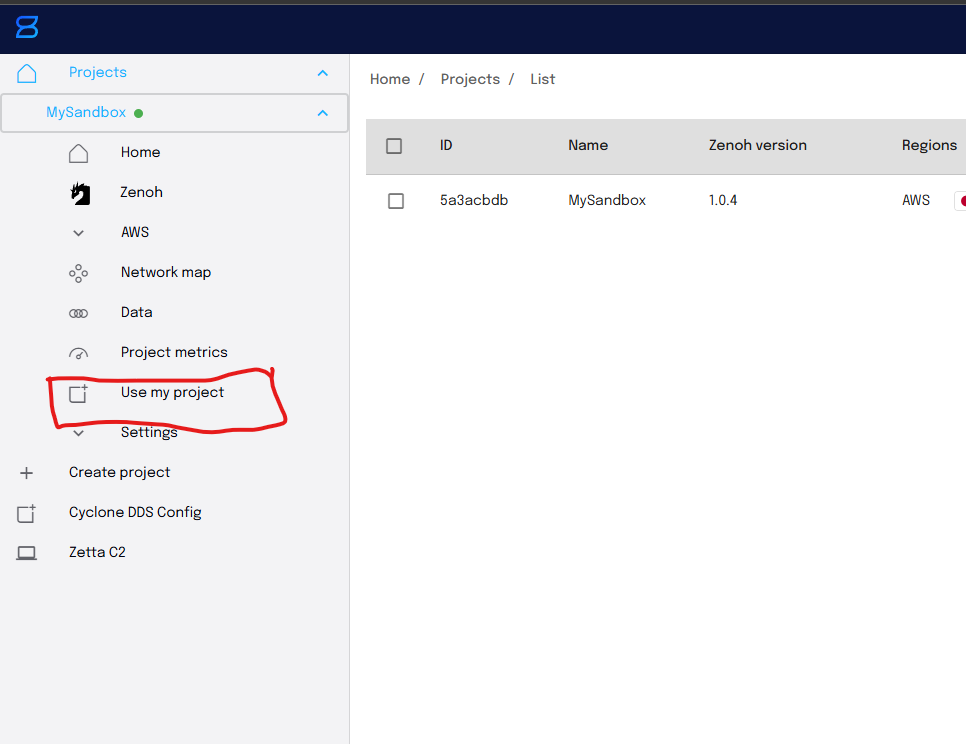Viewport: 966px width, 744px height.
Task: Click the Zetta C2 laptop icon
Action: click(26, 553)
